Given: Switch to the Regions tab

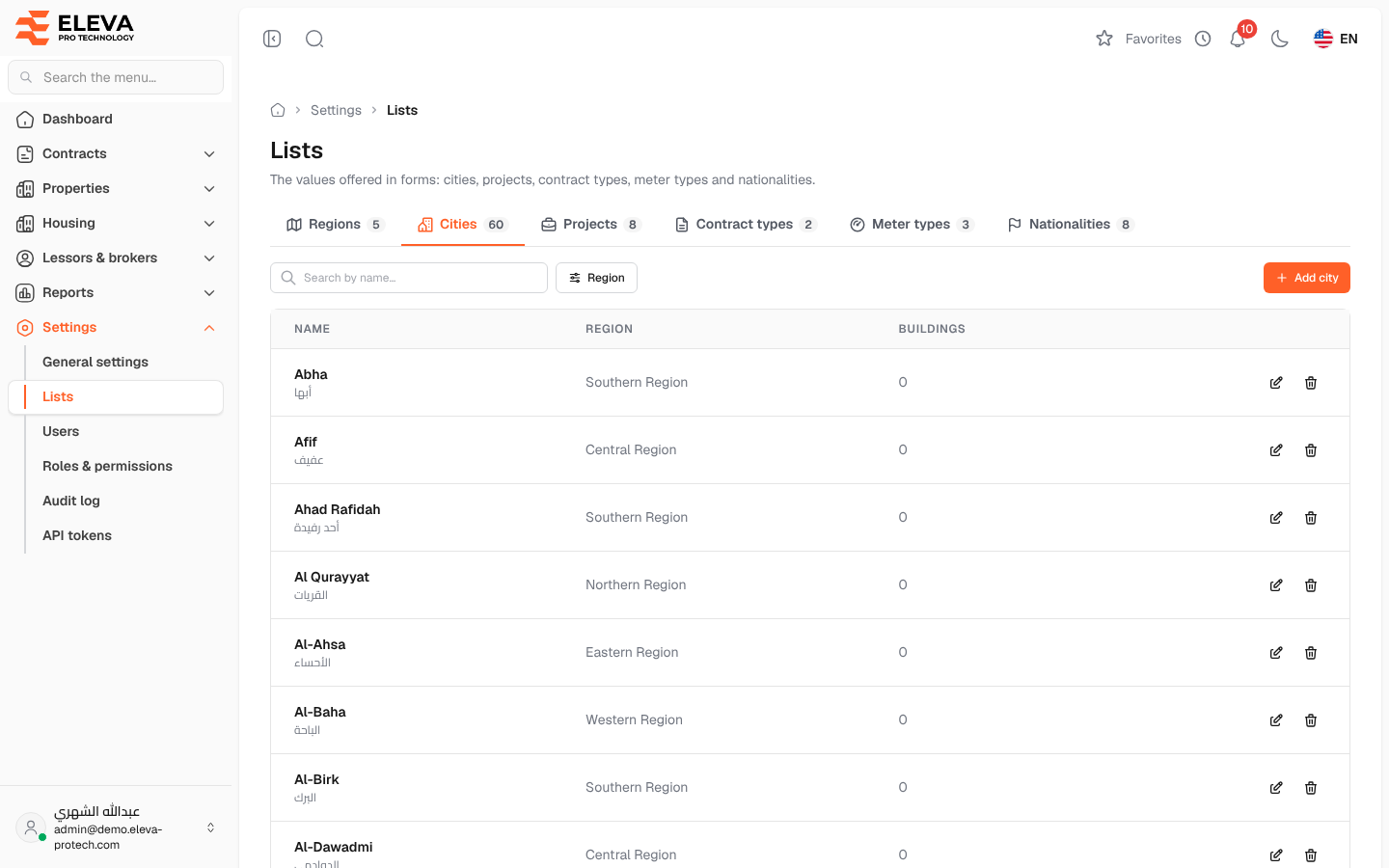Looking at the screenshot, I should pyautogui.click(x=335, y=225).
